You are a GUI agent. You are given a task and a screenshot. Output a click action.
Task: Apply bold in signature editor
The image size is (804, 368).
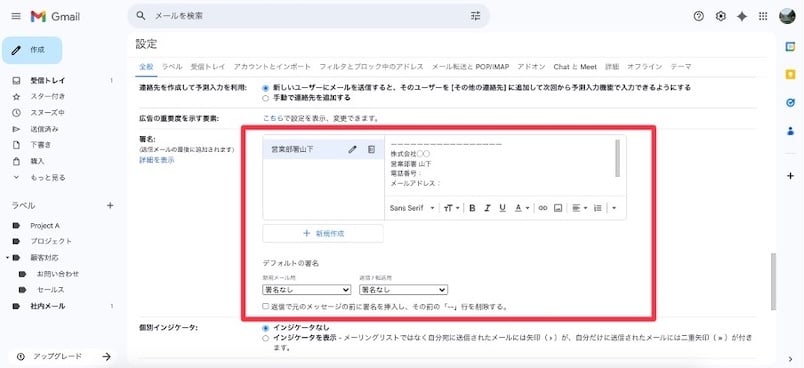[x=472, y=208]
